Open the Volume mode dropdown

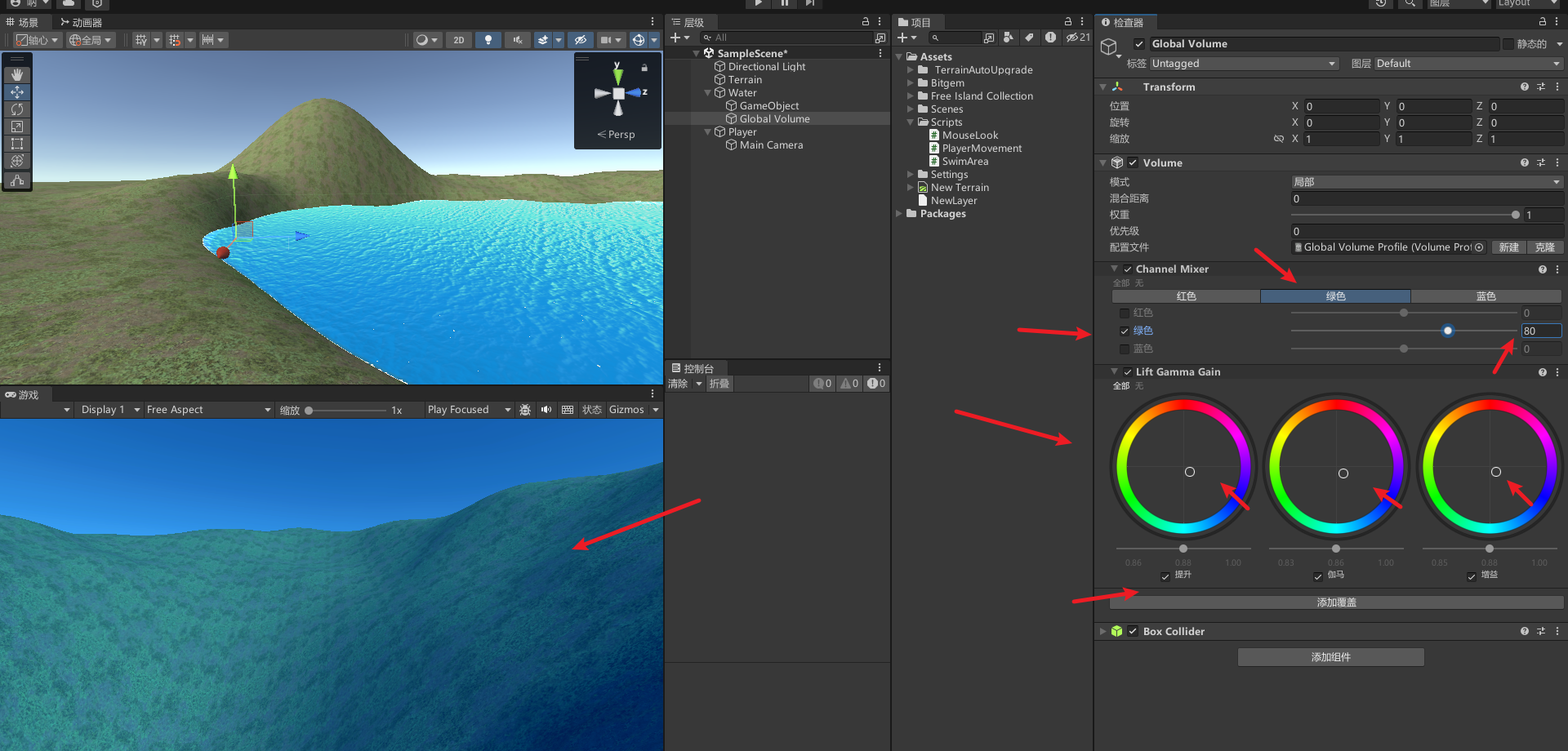[1426, 182]
